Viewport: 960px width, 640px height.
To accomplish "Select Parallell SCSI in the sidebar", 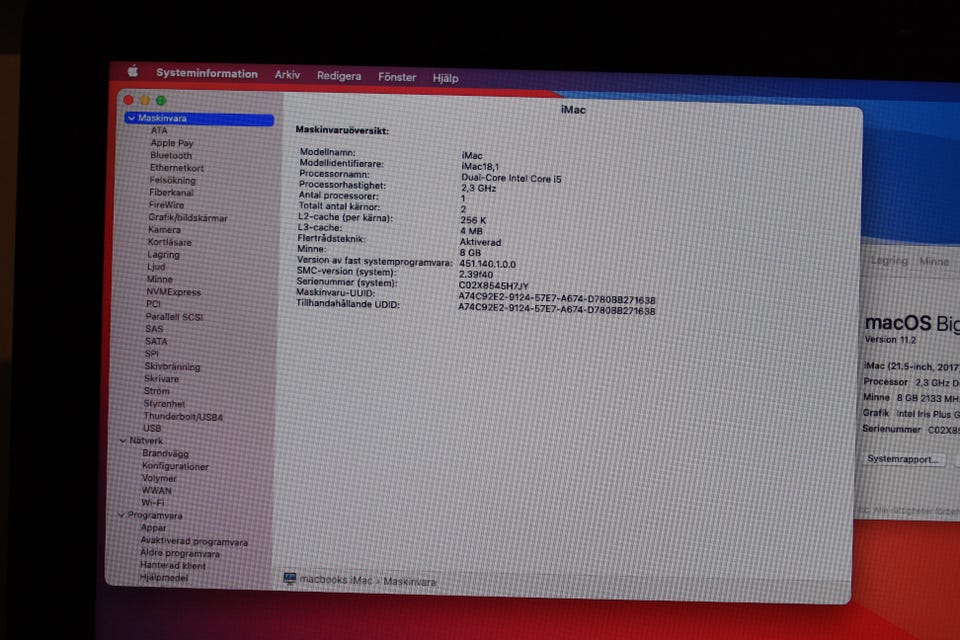I will (174, 317).
